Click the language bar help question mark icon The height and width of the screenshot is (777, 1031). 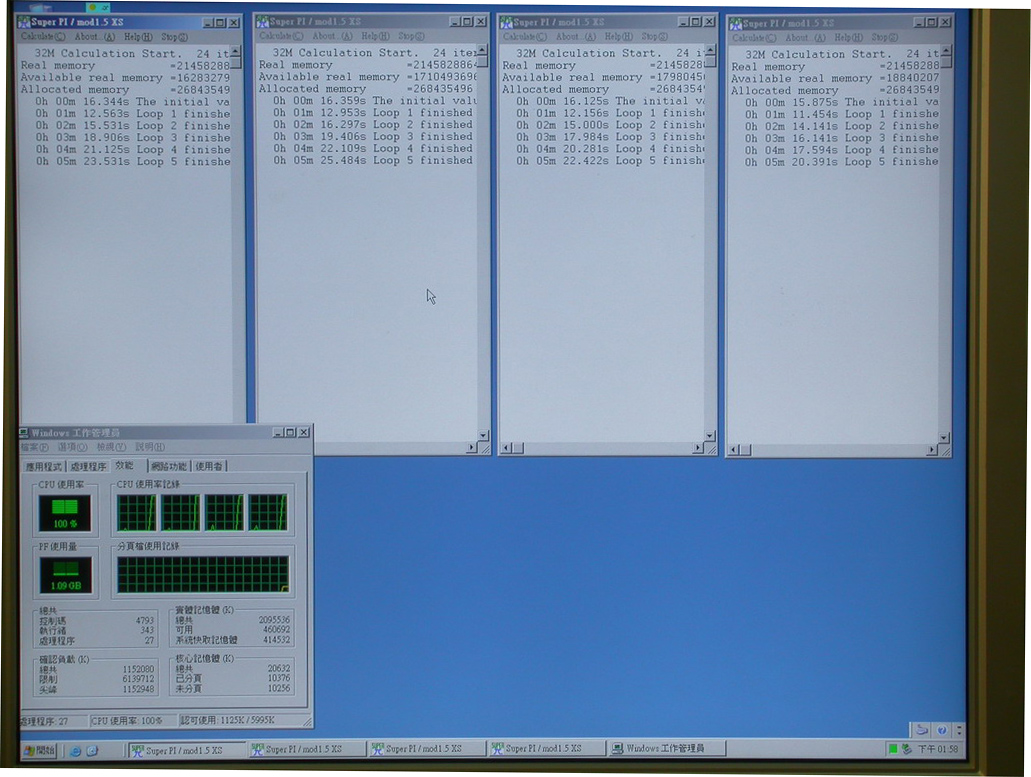tap(942, 730)
